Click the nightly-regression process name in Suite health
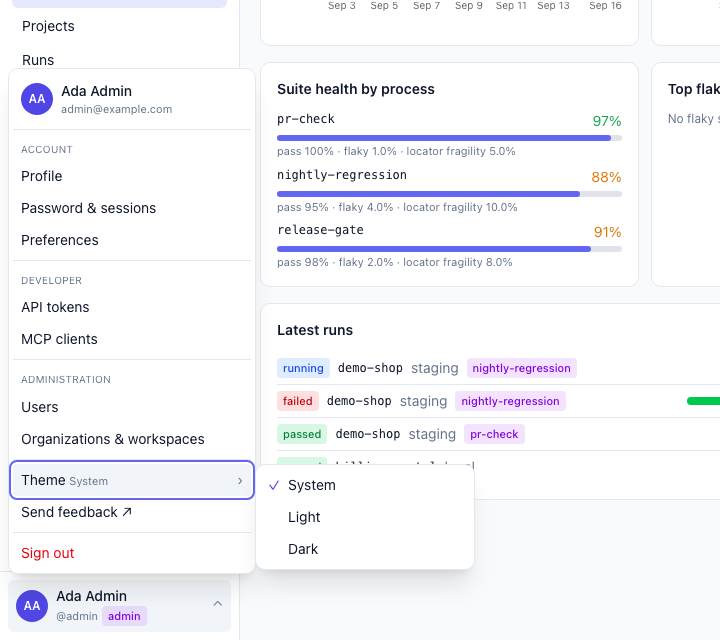The width and height of the screenshot is (720, 640). [x=342, y=175]
